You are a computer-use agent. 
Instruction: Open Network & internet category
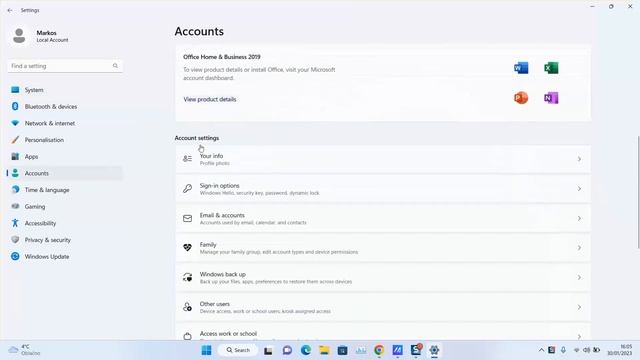[65, 123]
